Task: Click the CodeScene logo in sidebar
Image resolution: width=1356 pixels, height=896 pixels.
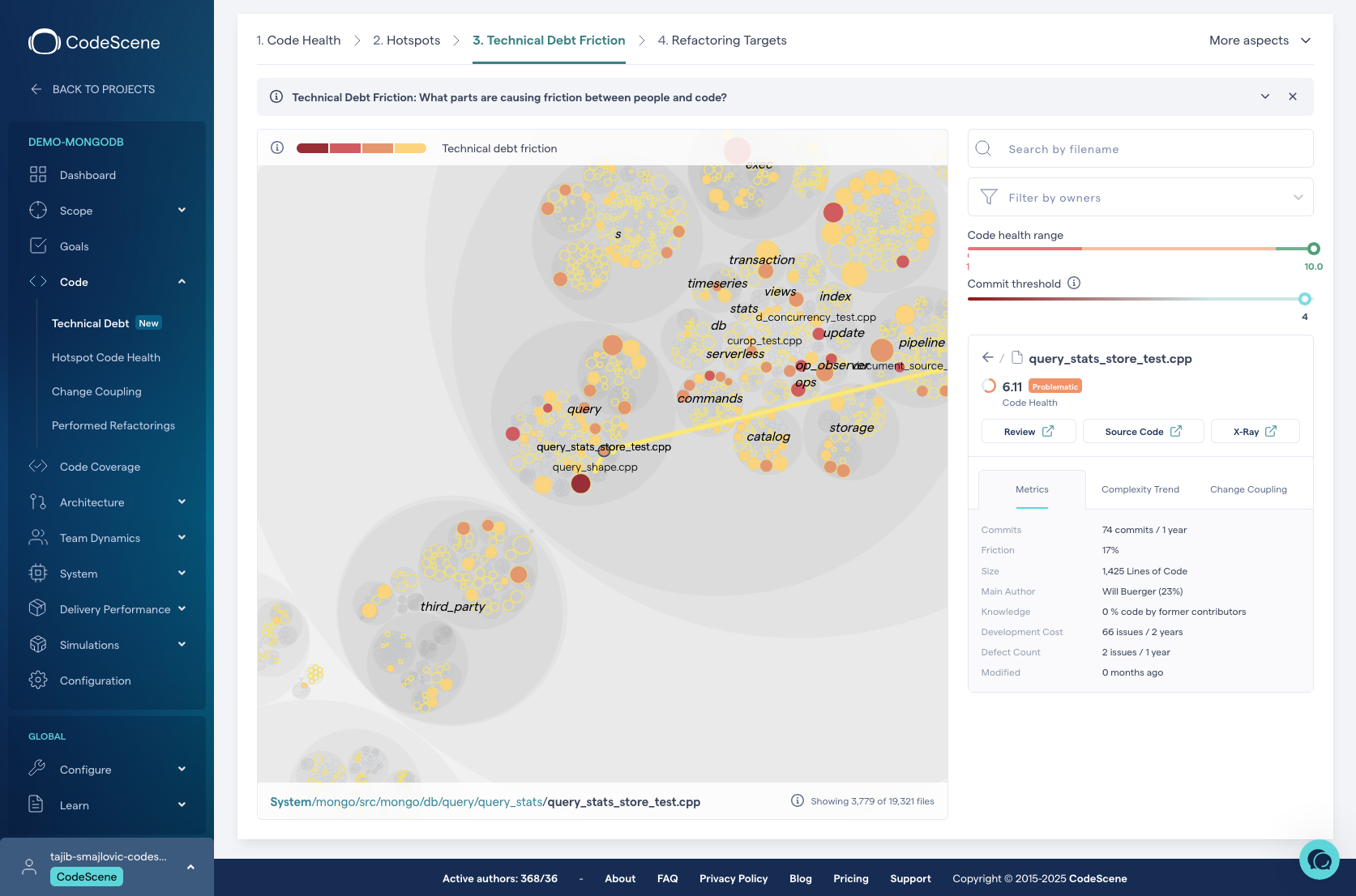Action: click(94, 42)
